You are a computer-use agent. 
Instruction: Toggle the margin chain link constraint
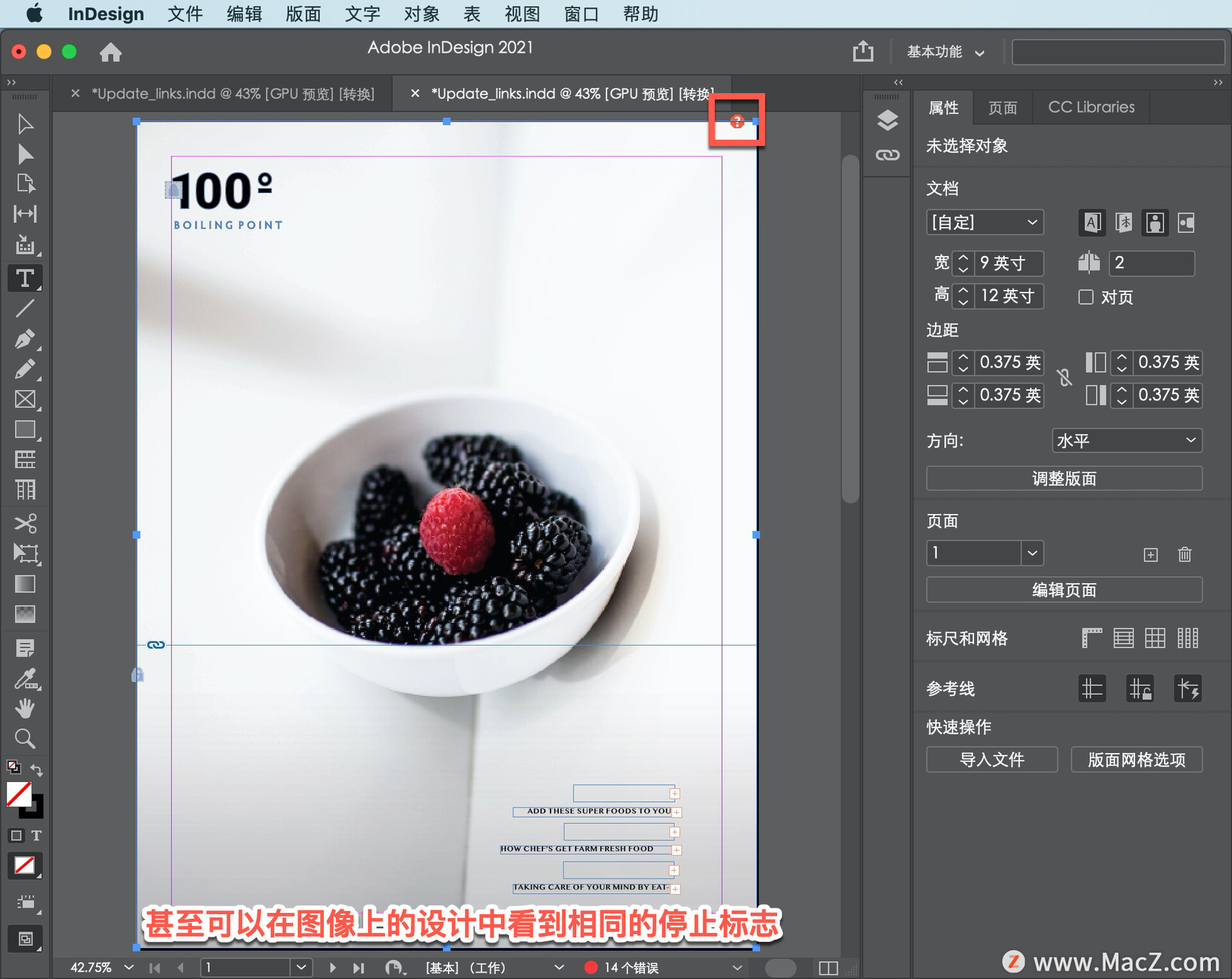coord(1065,378)
